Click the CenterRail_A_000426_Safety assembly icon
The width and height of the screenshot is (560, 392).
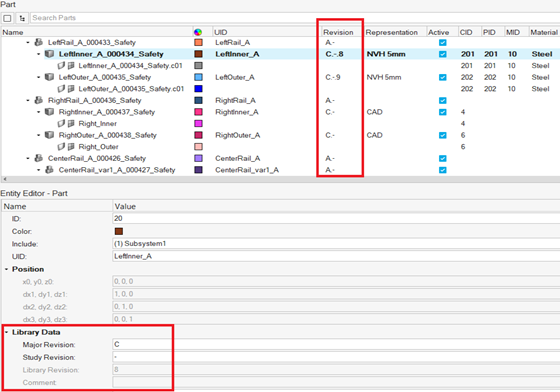39,158
